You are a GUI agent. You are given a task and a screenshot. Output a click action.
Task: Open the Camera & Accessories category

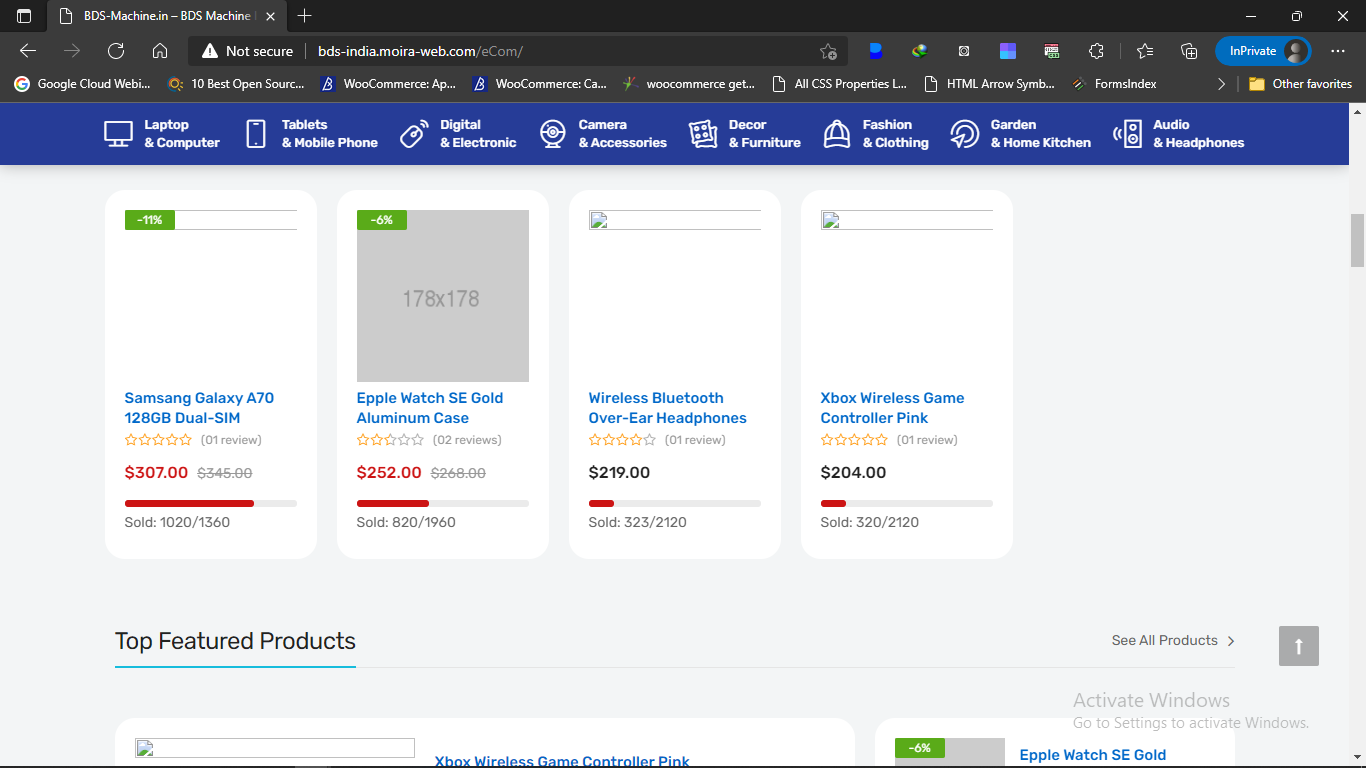pyautogui.click(x=603, y=134)
